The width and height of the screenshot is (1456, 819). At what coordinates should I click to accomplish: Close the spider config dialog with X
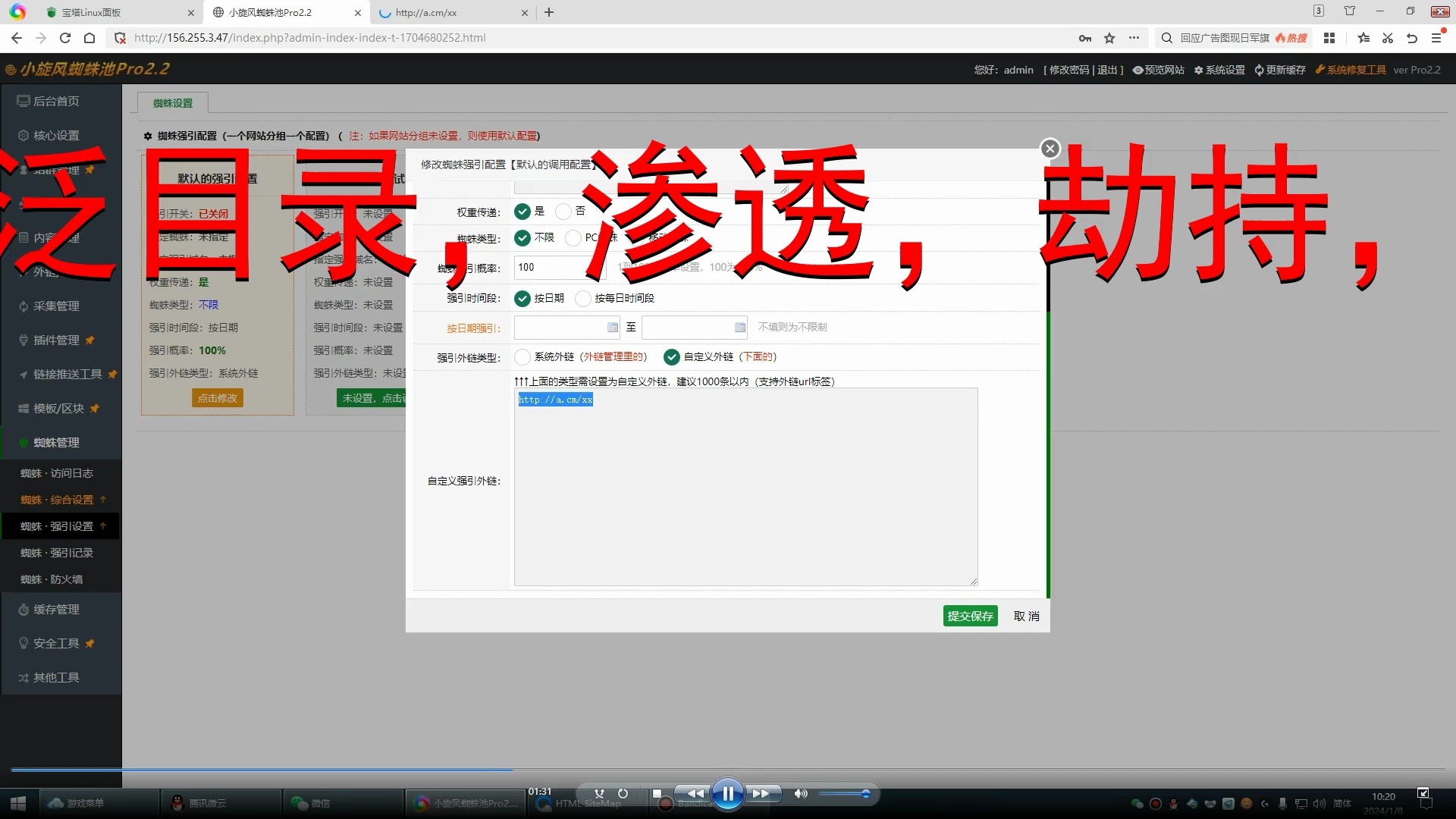[1050, 149]
